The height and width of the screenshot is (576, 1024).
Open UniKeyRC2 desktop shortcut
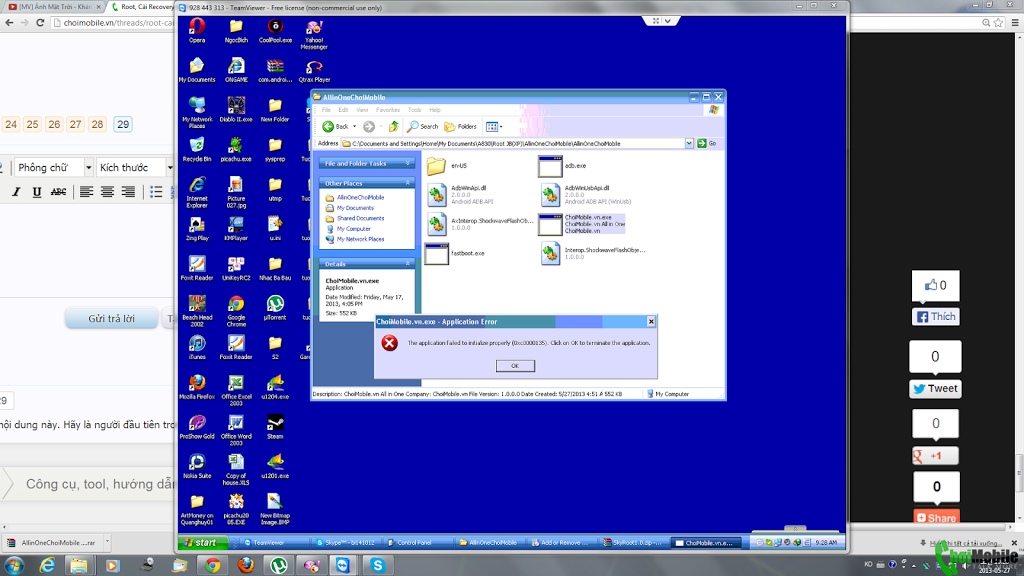(236, 268)
